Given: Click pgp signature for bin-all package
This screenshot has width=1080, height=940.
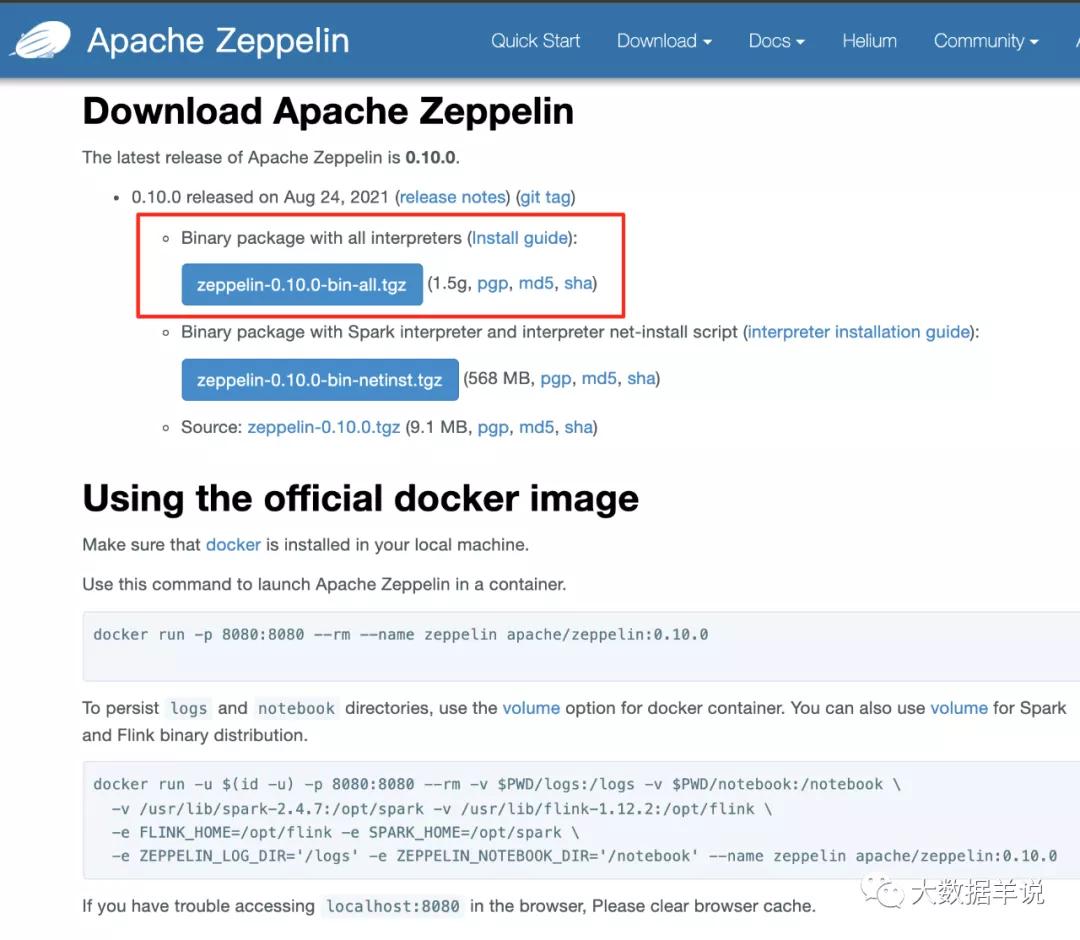Looking at the screenshot, I should 493,283.
